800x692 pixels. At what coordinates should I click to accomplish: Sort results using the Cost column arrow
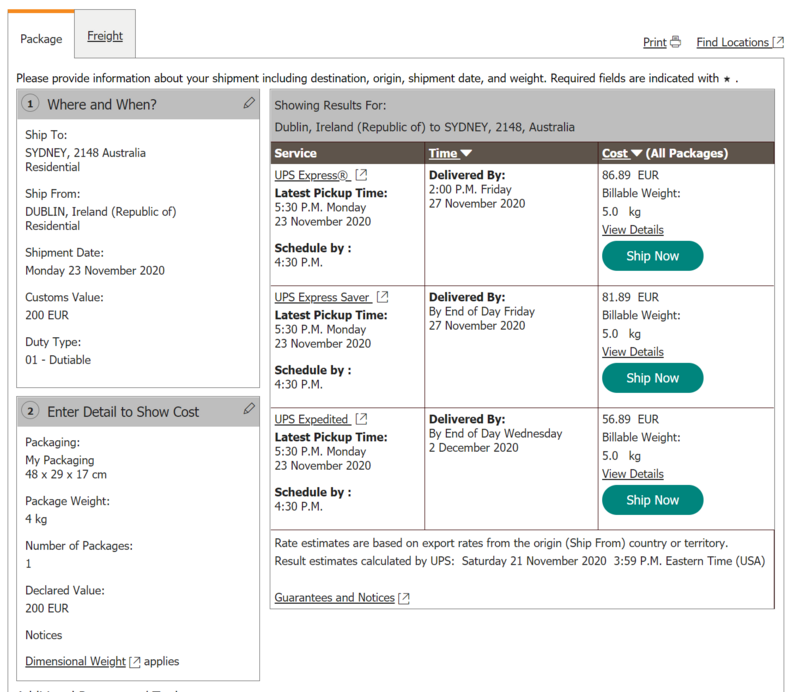click(636, 153)
